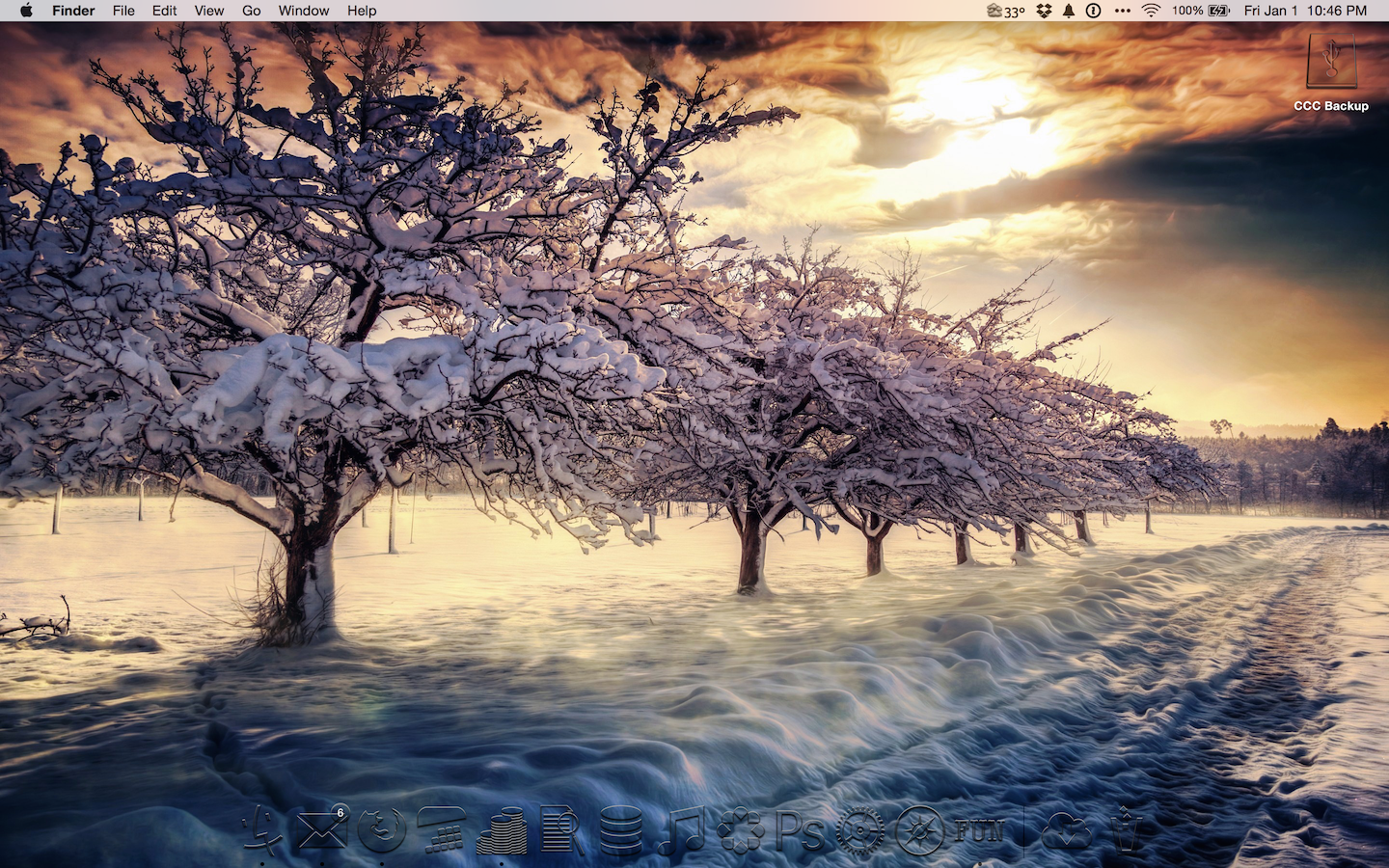Open System Preferences gear dock icon
Screen dimensions: 1389x868
click(x=859, y=829)
